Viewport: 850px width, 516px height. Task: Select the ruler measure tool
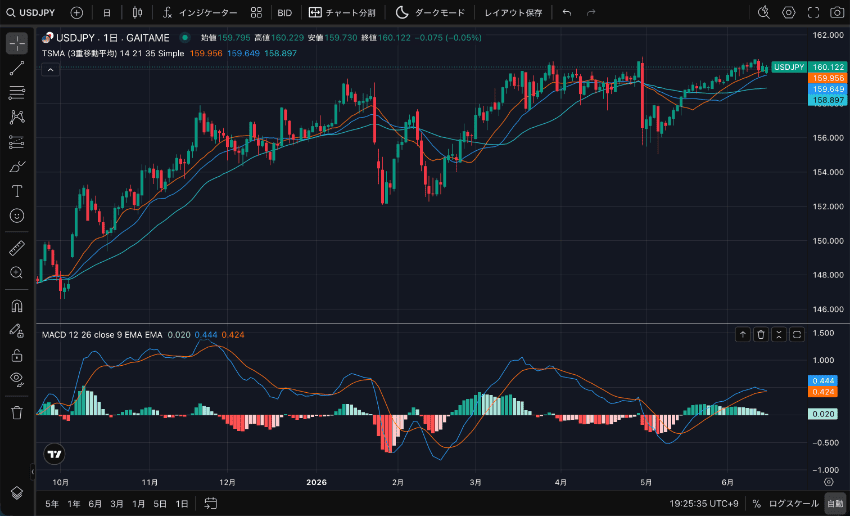click(x=17, y=248)
